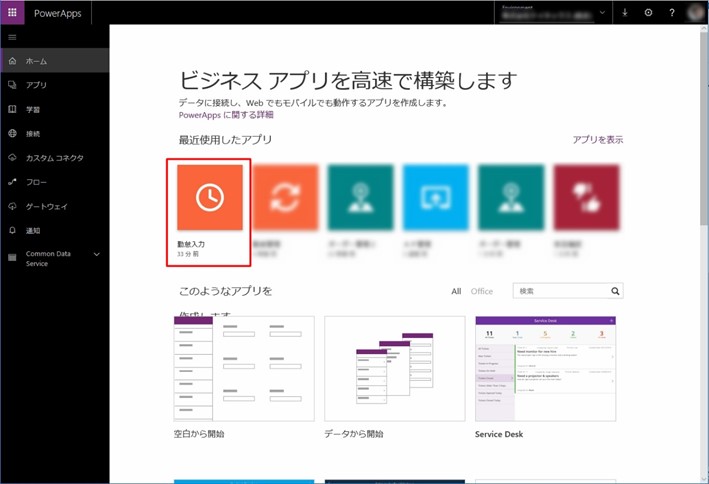Open the 空白から開始 template thumbnail
The height and width of the screenshot is (484, 709).
(x=244, y=369)
